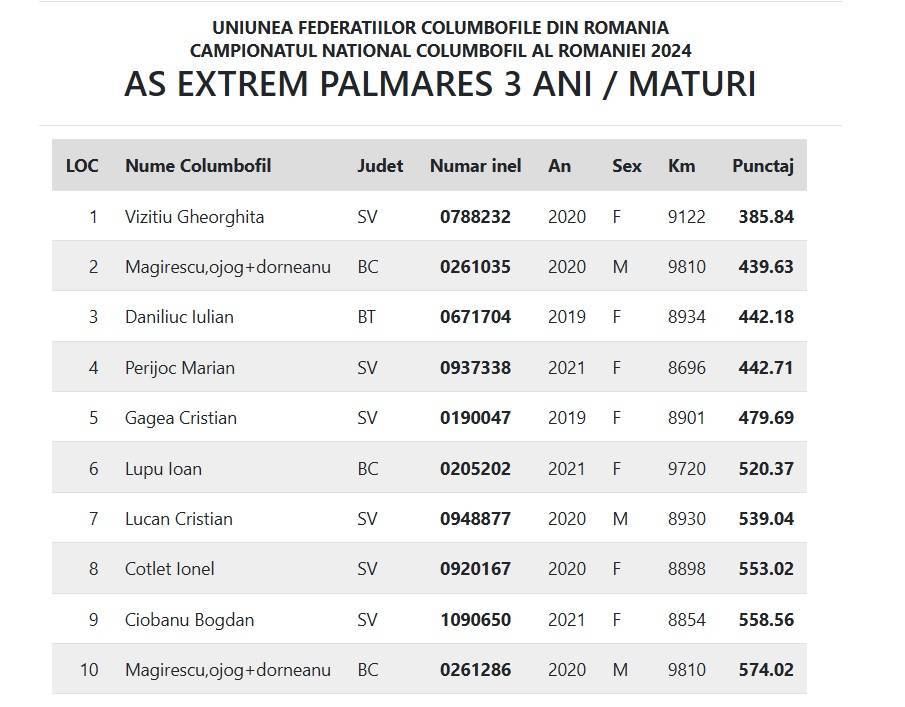Select score 479.69 for Gagea Cristian

(x=766, y=418)
